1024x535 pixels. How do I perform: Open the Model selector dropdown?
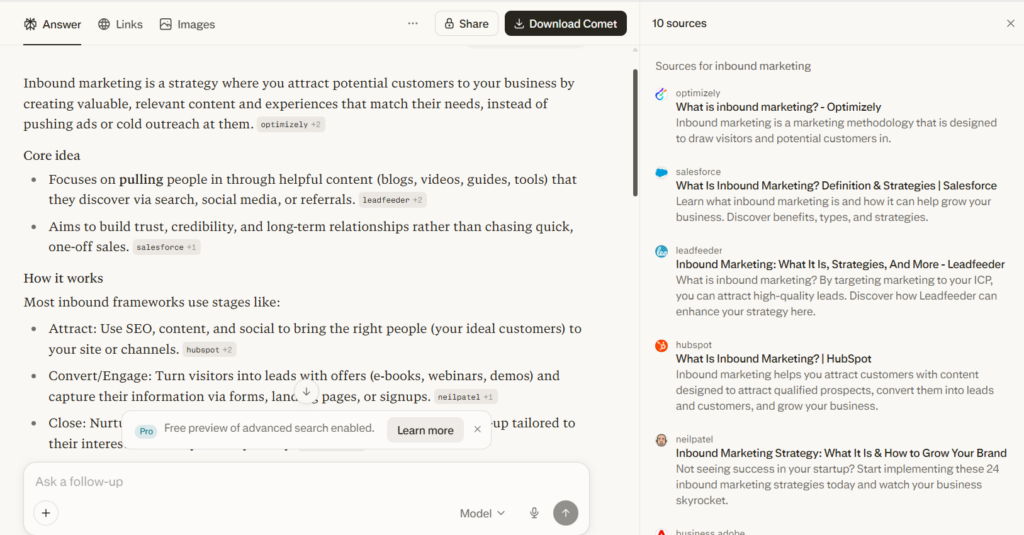pos(482,513)
